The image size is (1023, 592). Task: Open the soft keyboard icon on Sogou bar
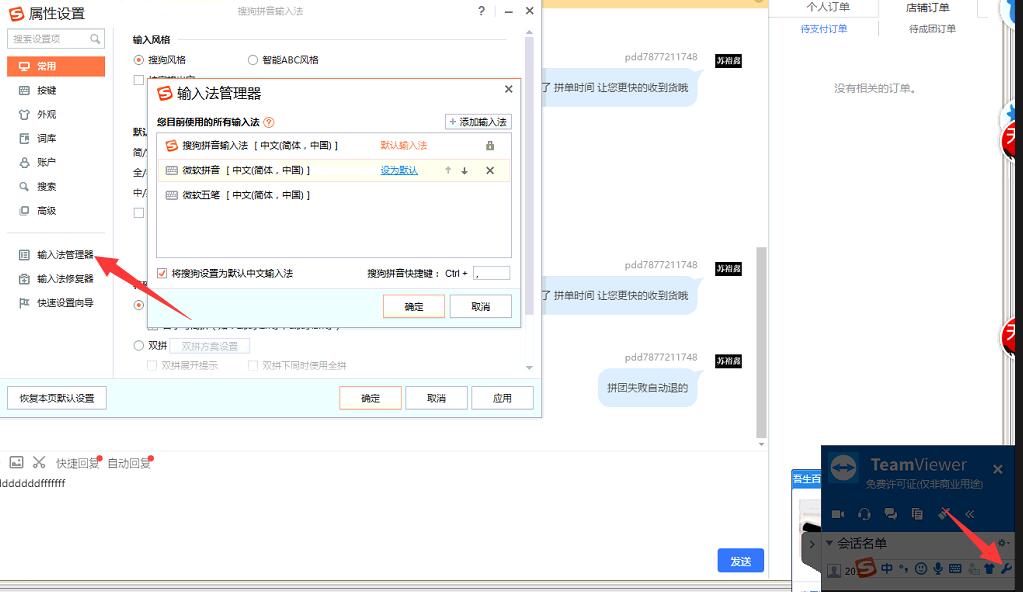click(955, 569)
